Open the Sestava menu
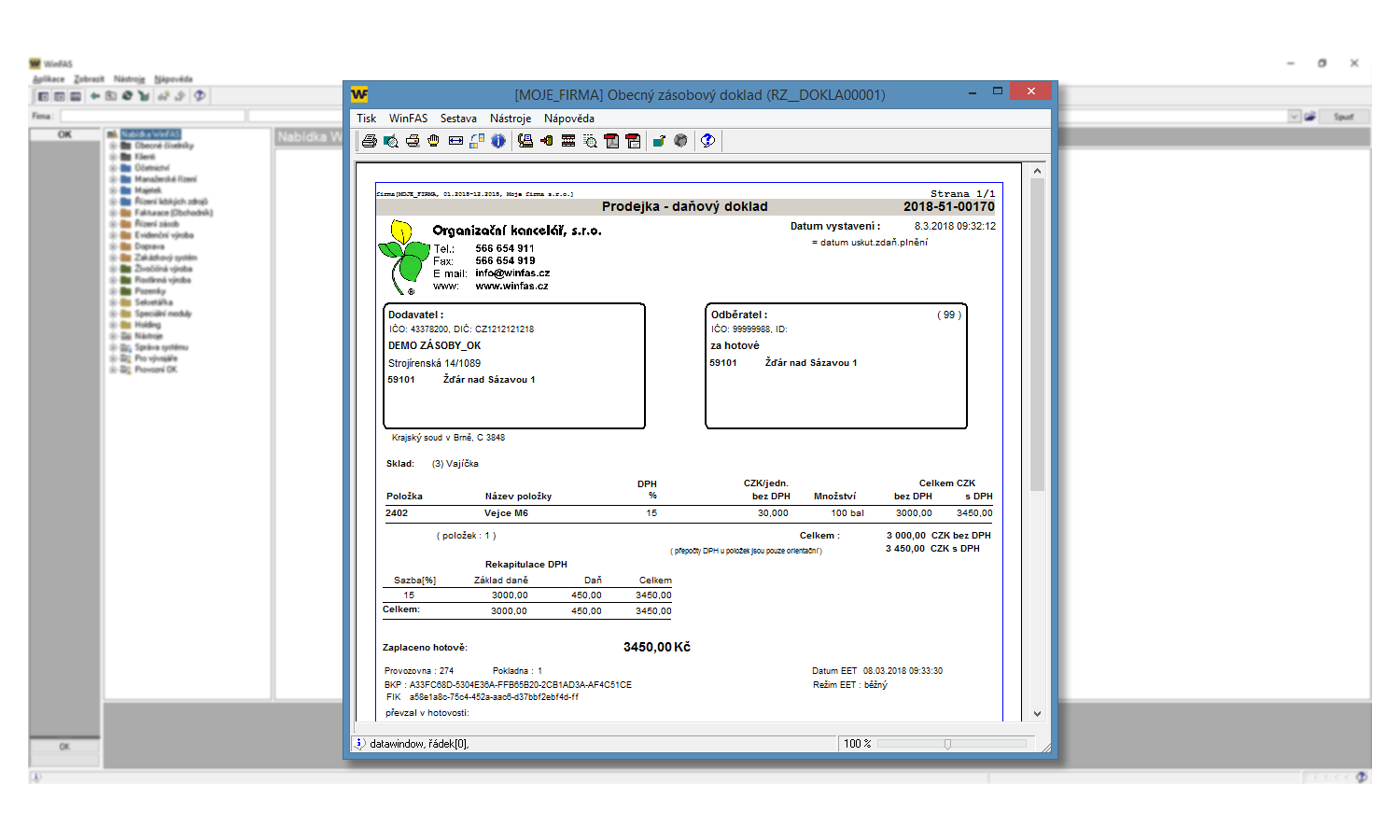The width and height of the screenshot is (1400, 840). point(458,119)
